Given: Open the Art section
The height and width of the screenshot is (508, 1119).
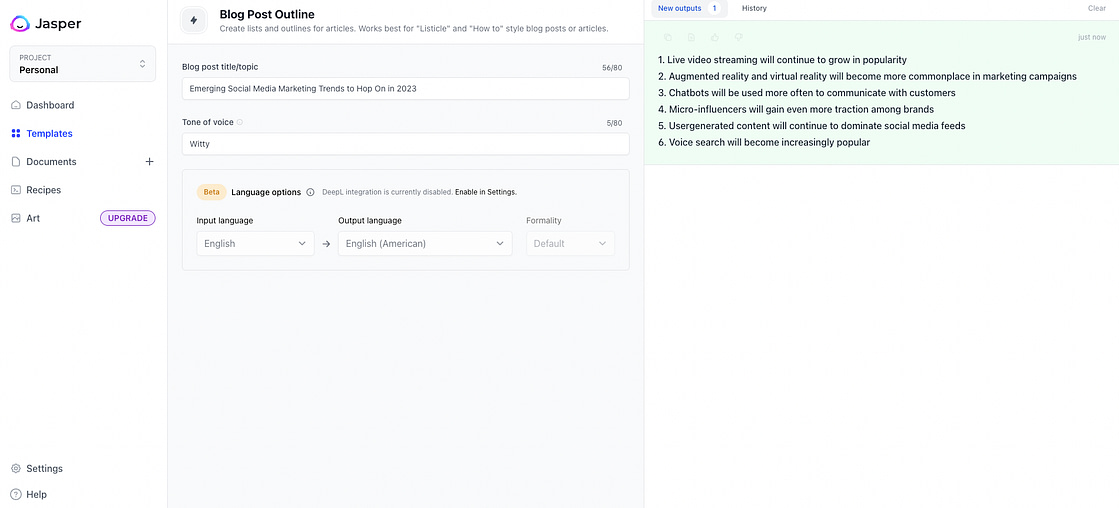Looking at the screenshot, I should [33, 218].
